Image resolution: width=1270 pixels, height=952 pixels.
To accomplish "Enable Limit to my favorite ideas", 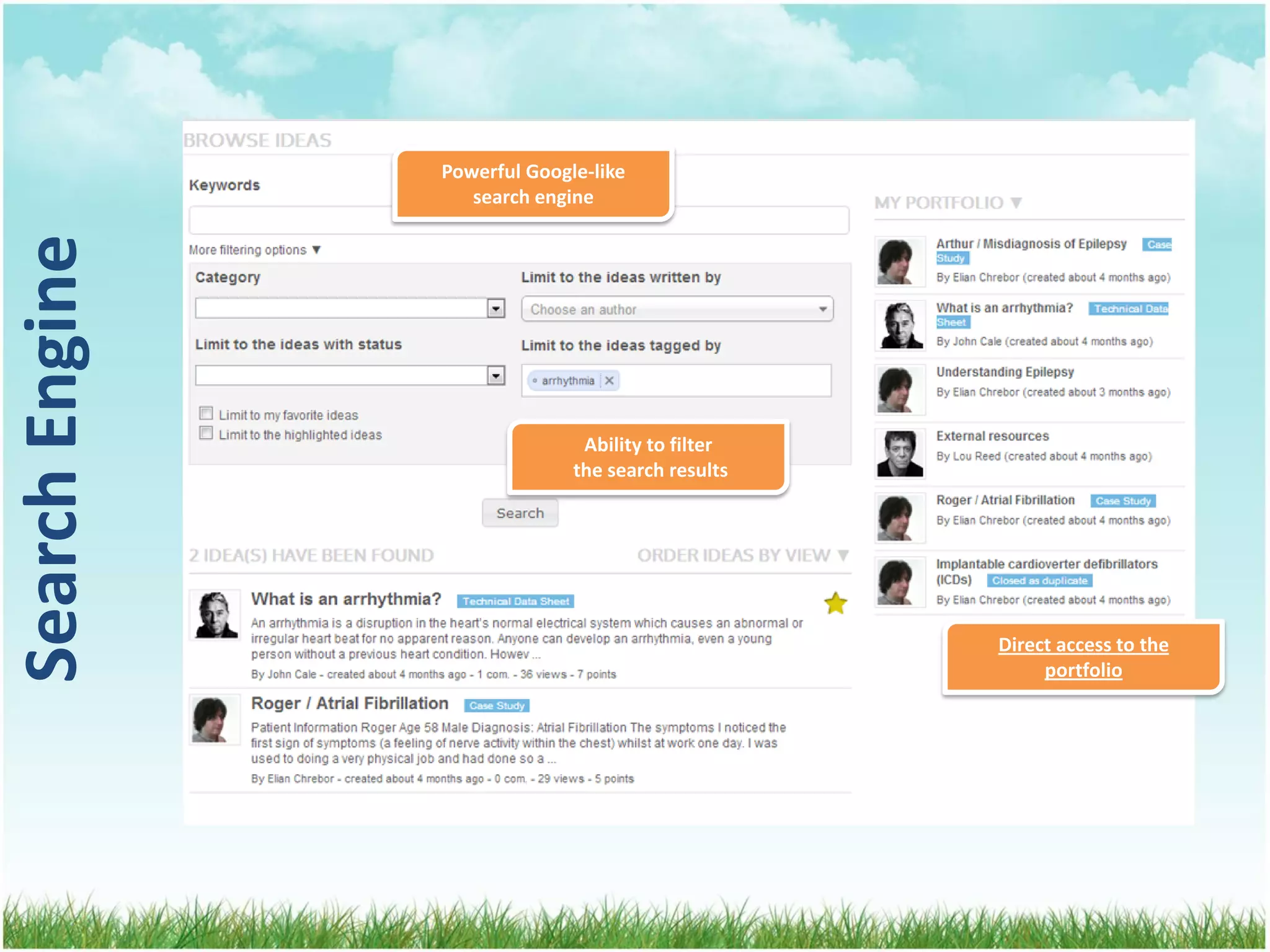I will tap(206, 413).
